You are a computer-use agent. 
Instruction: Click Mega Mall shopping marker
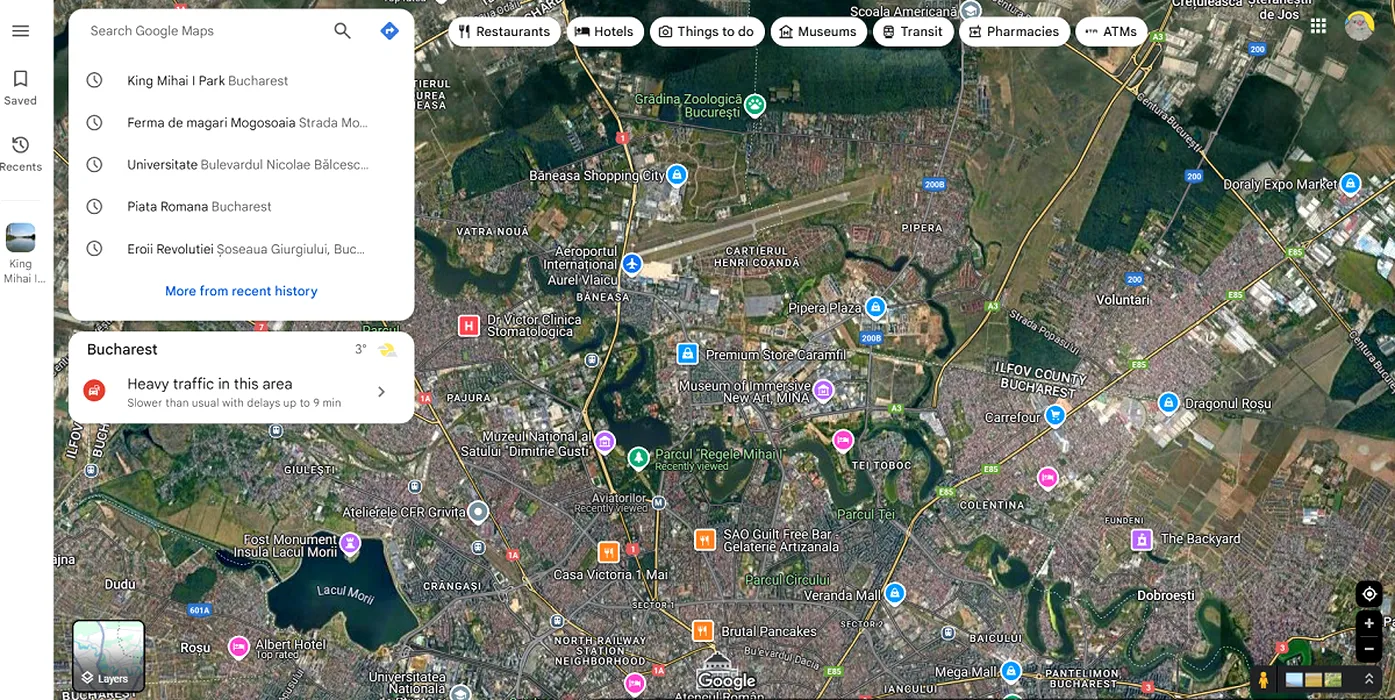coord(1011,671)
